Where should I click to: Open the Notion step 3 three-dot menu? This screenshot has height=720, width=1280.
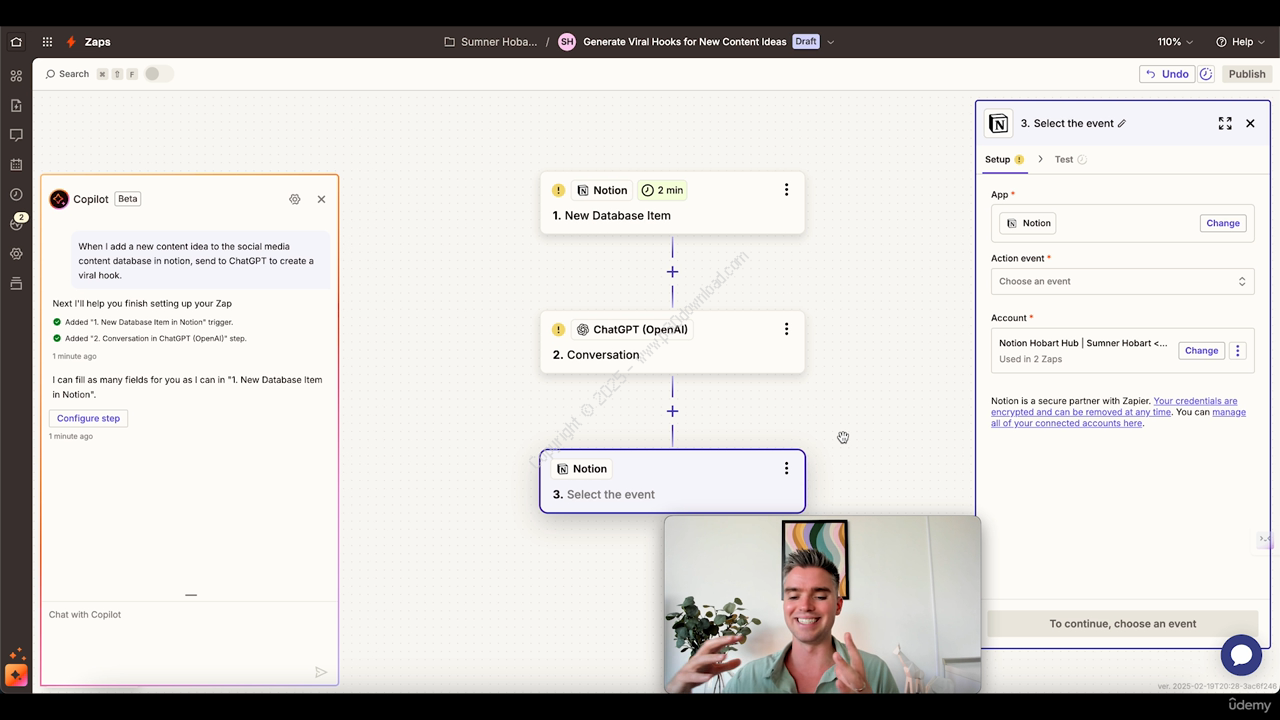[786, 468]
